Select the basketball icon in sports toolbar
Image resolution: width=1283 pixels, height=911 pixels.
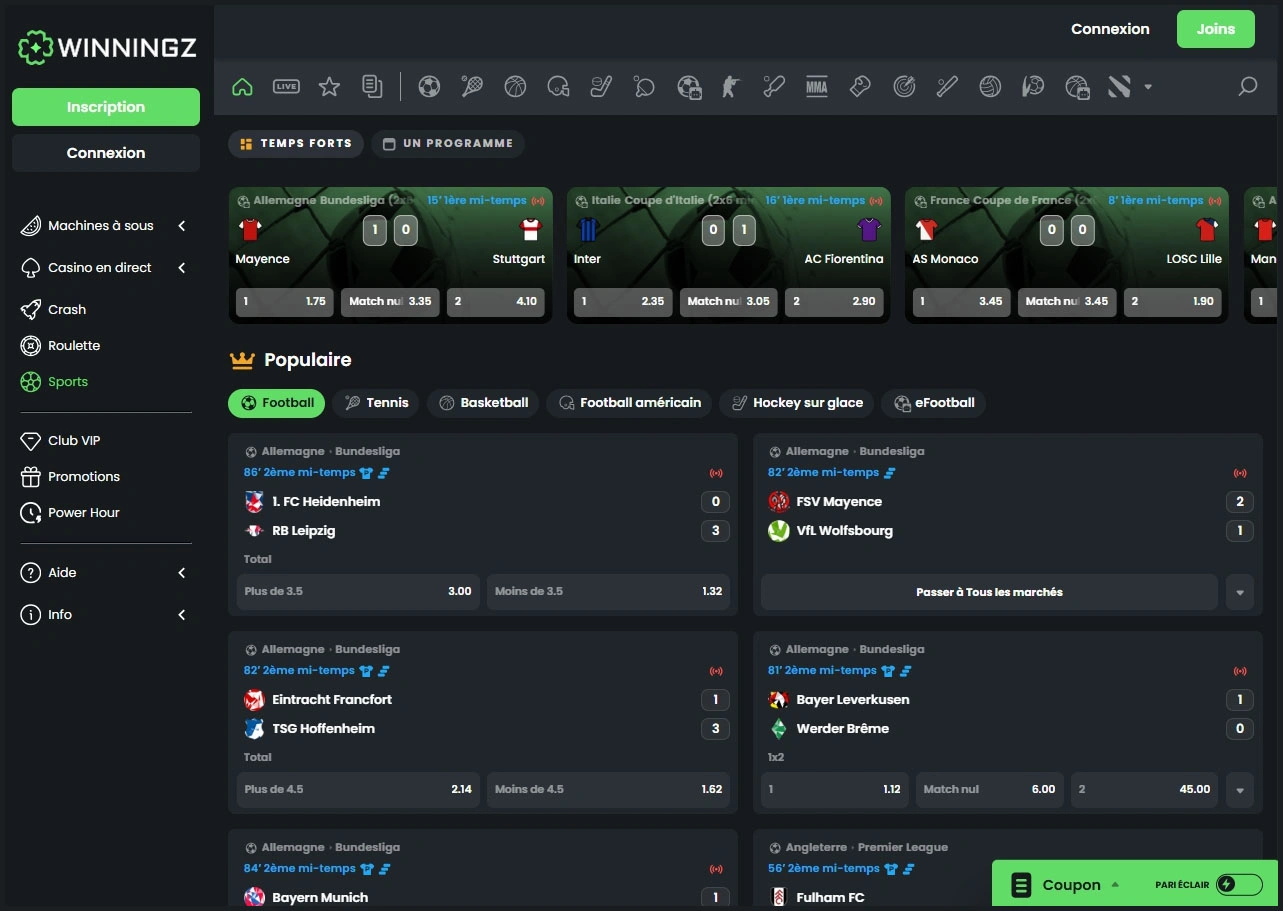click(515, 87)
